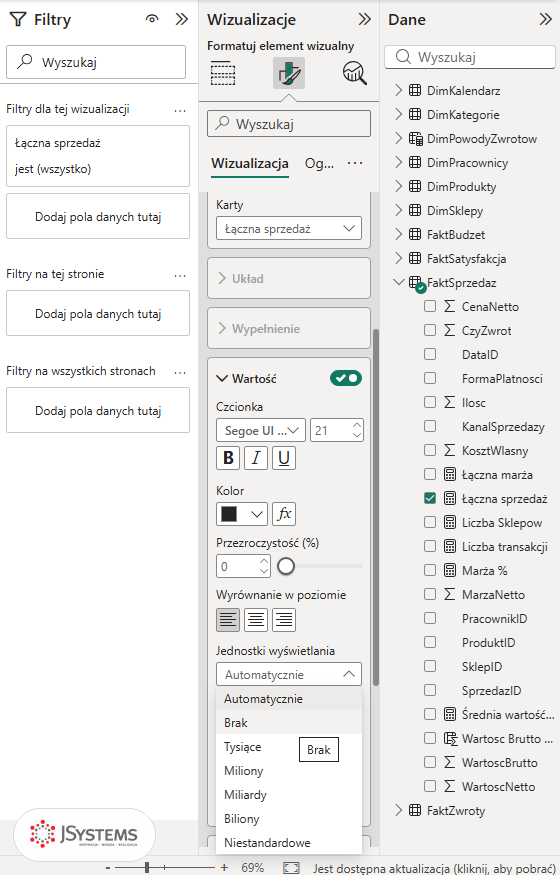Align value text left
Image resolution: width=560 pixels, height=875 pixels.
(228, 620)
